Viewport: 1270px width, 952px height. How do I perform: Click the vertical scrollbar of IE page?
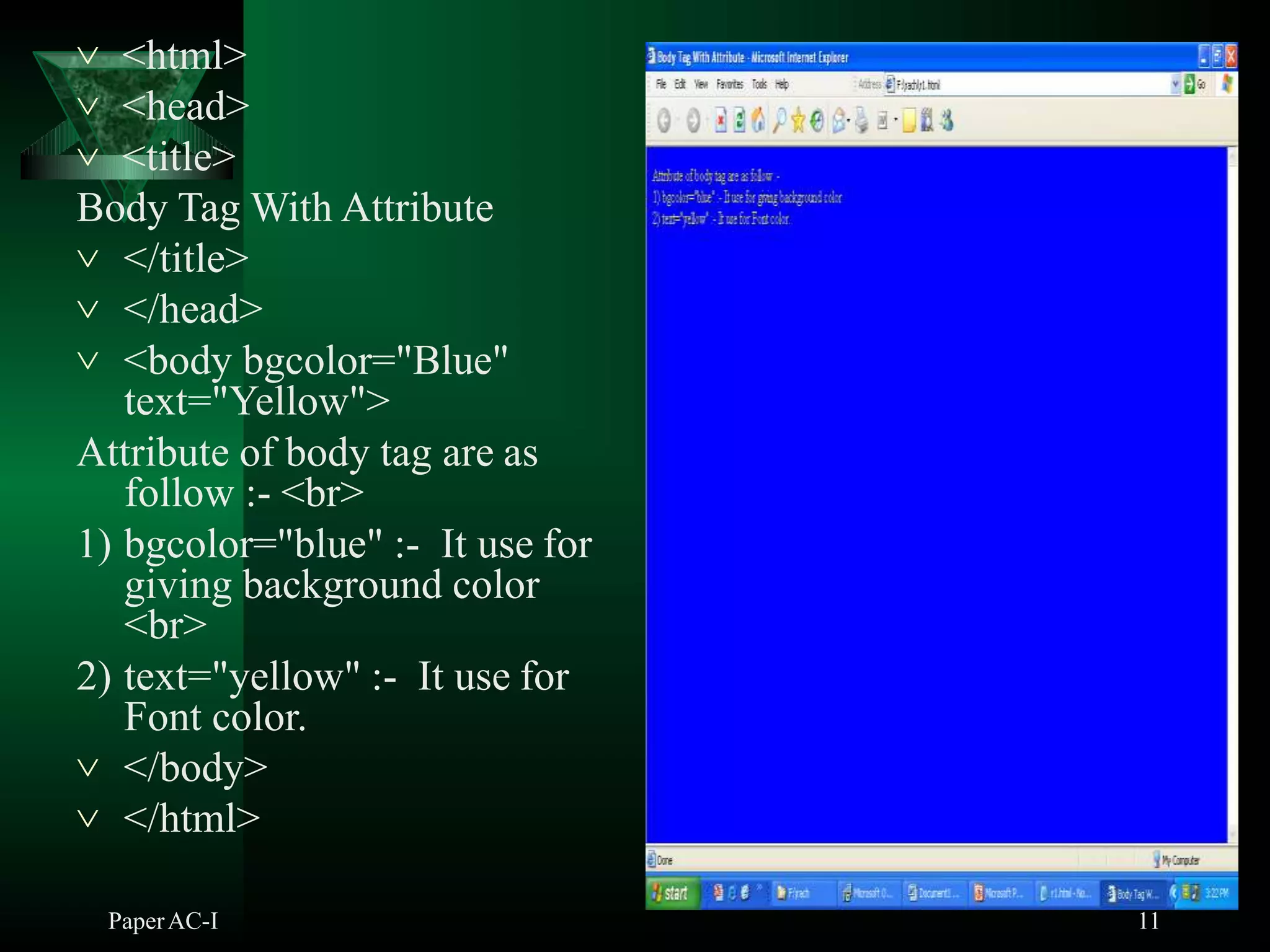(1233, 495)
